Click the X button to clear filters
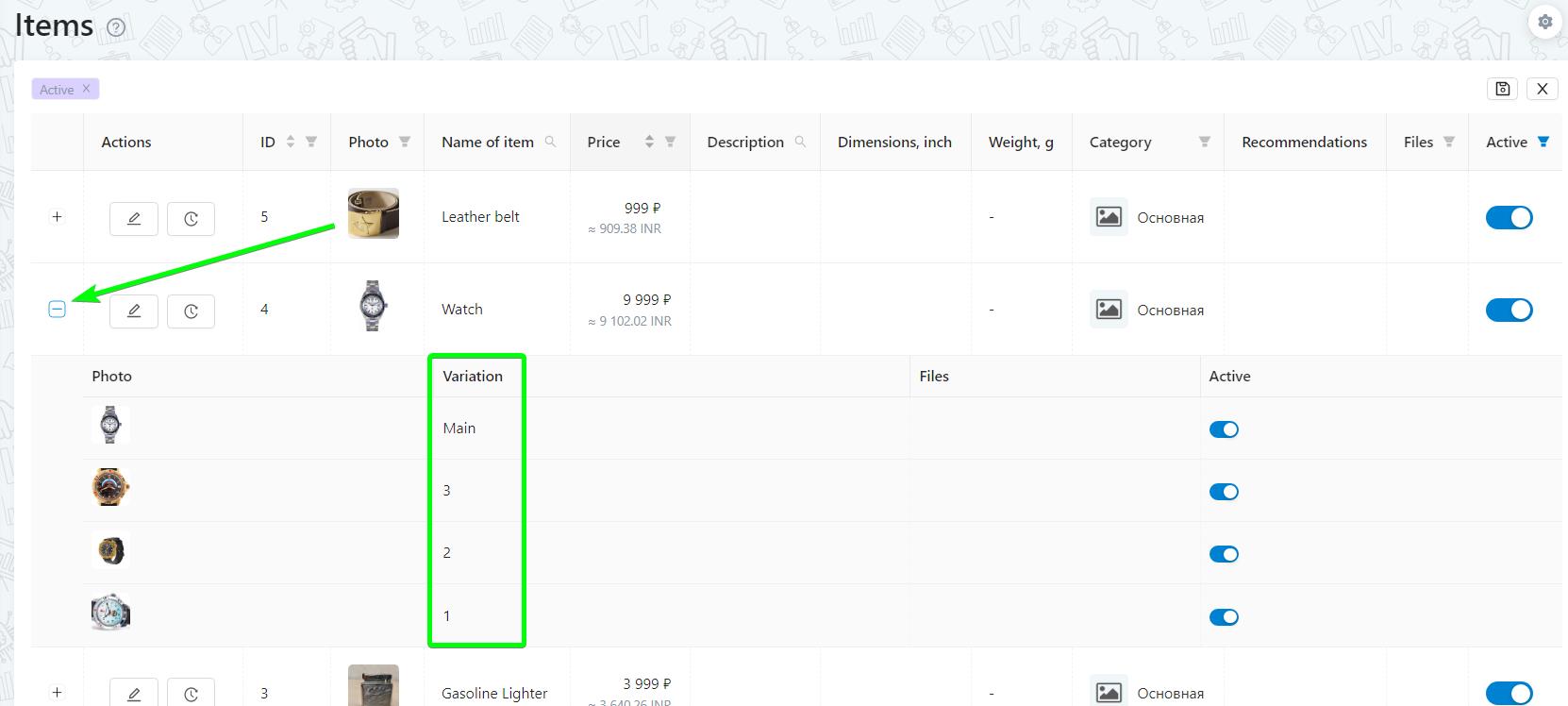1568x706 pixels. click(1543, 89)
